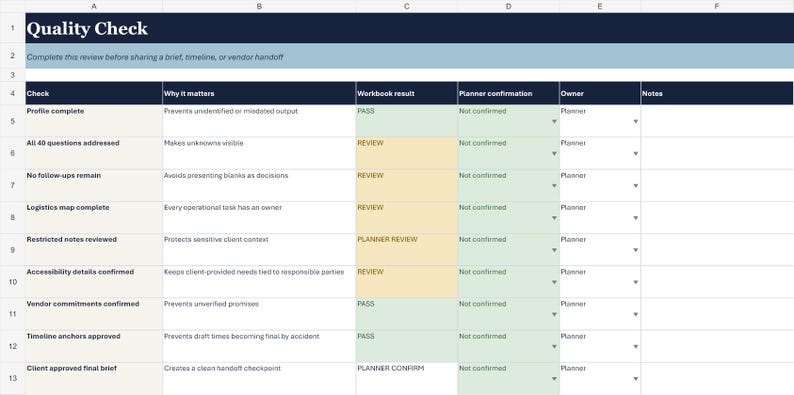Image resolution: width=794 pixels, height=395 pixels.
Task: Select row 3 header
Action: tap(13, 75)
